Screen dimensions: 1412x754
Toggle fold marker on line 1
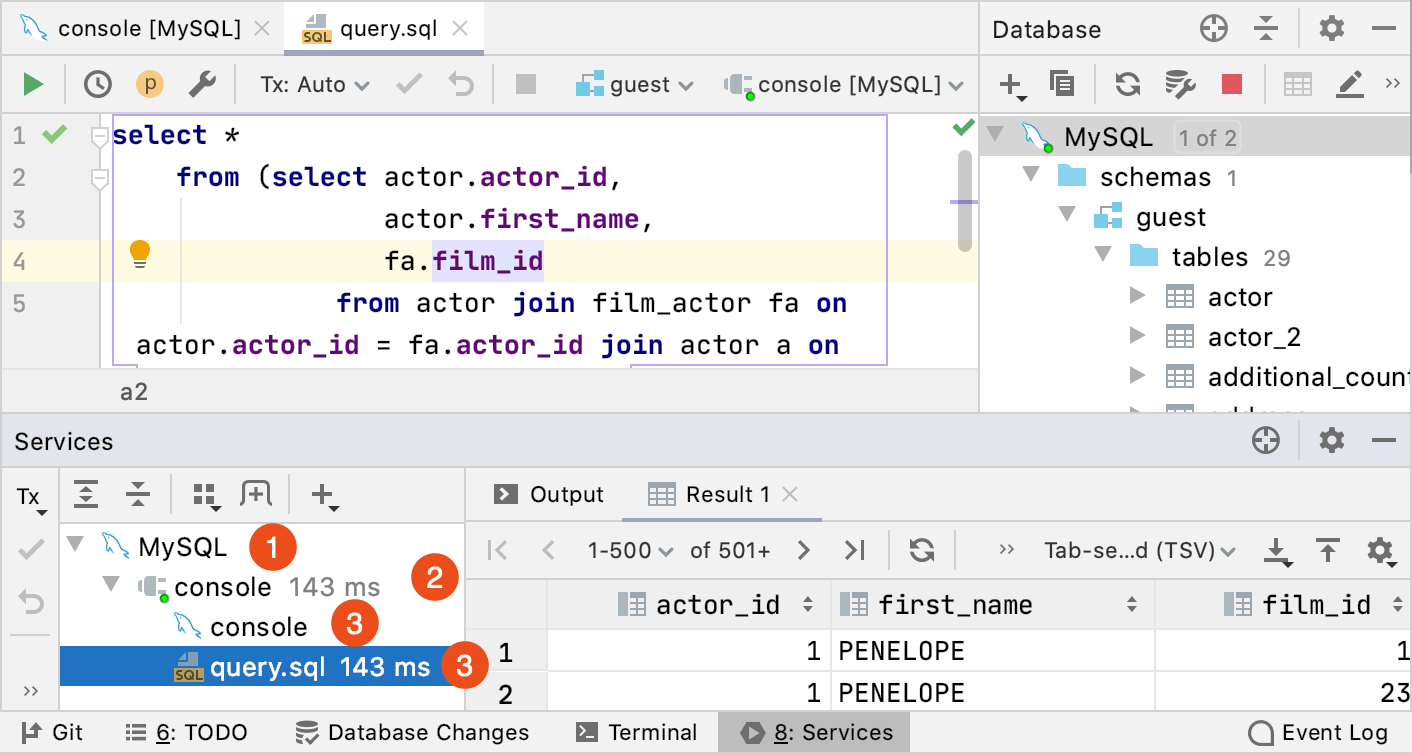tap(99, 136)
